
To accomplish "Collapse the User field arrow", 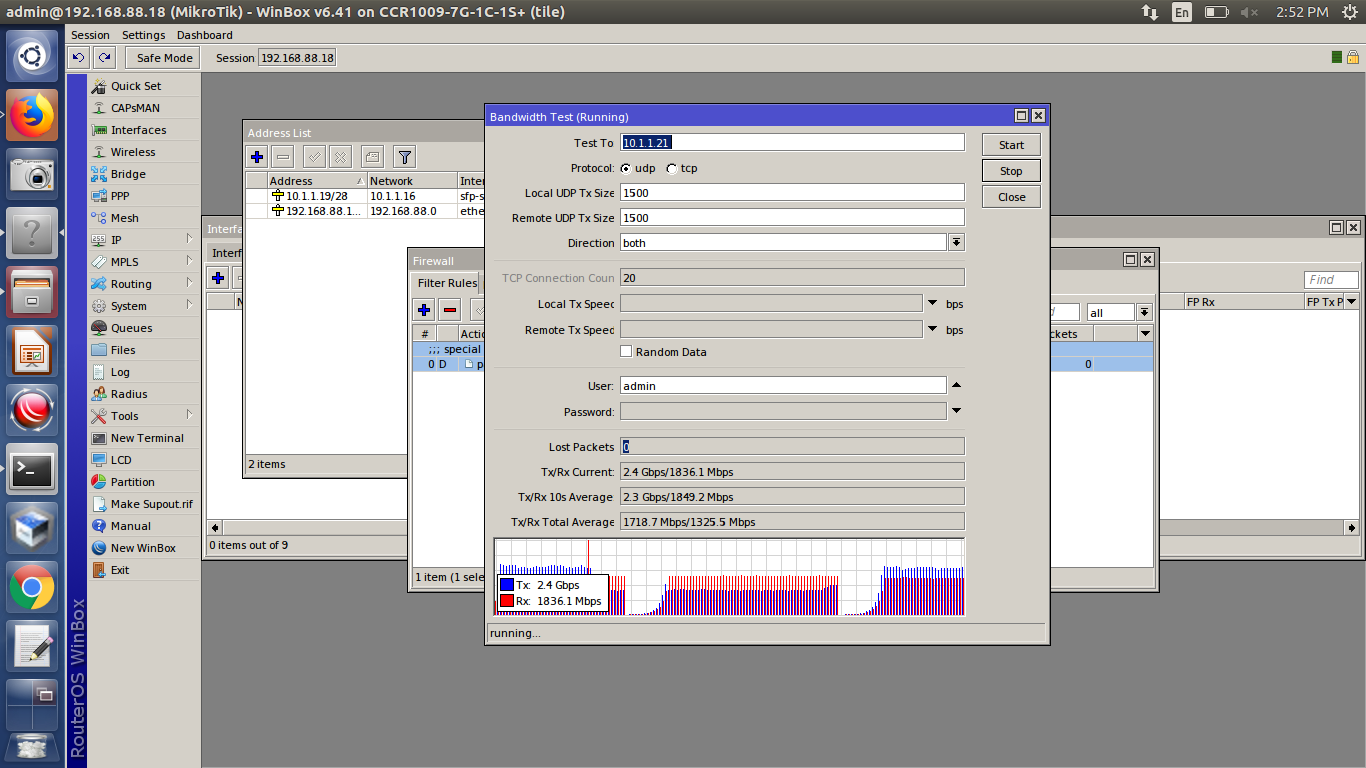I will [x=956, y=385].
